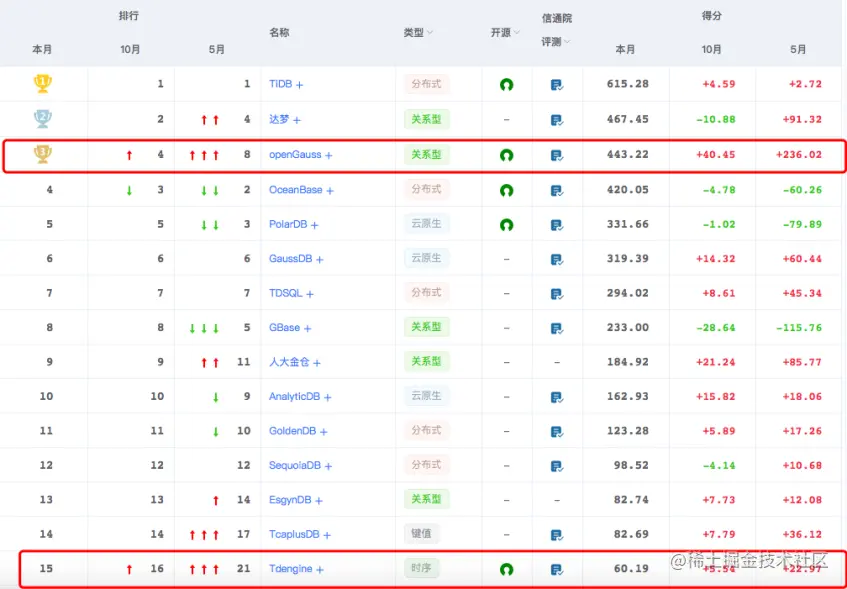Click the open source icon in Tdengine row

506,570
